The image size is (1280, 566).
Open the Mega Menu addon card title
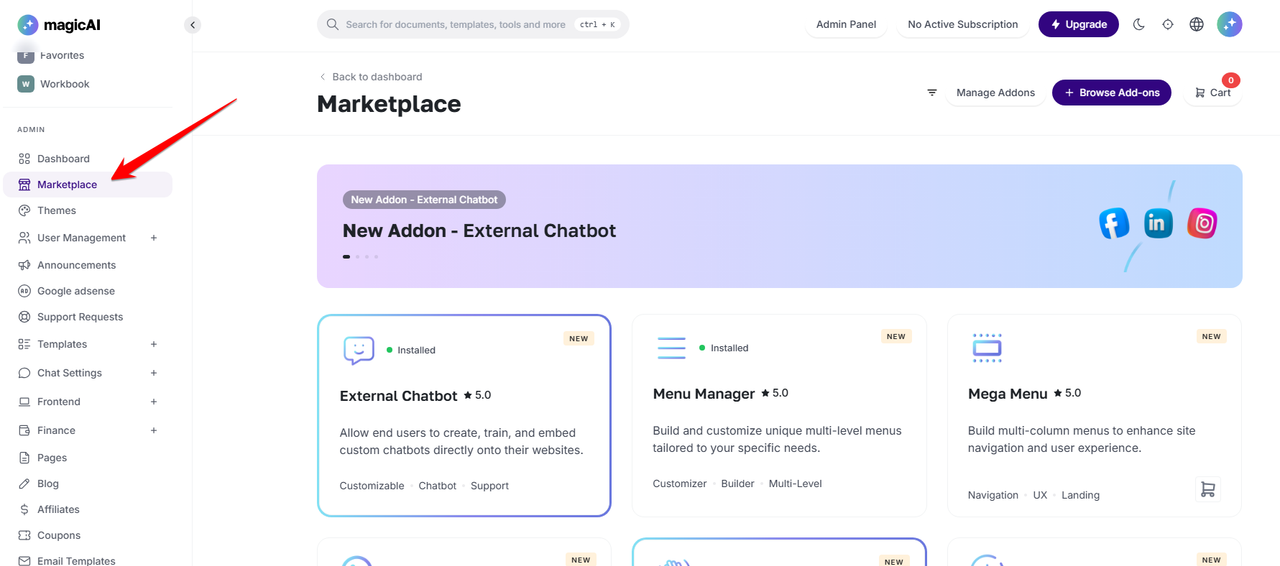[x=1008, y=394]
